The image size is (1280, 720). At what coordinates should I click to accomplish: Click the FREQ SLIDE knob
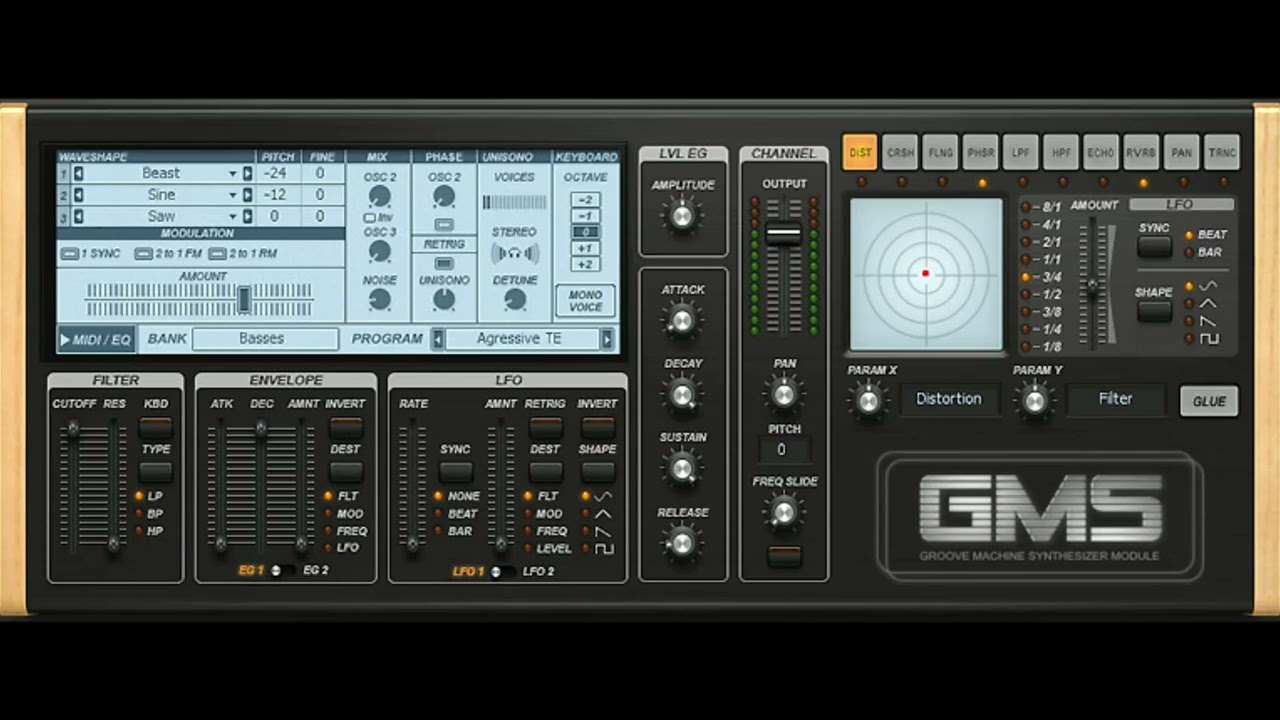[x=785, y=513]
